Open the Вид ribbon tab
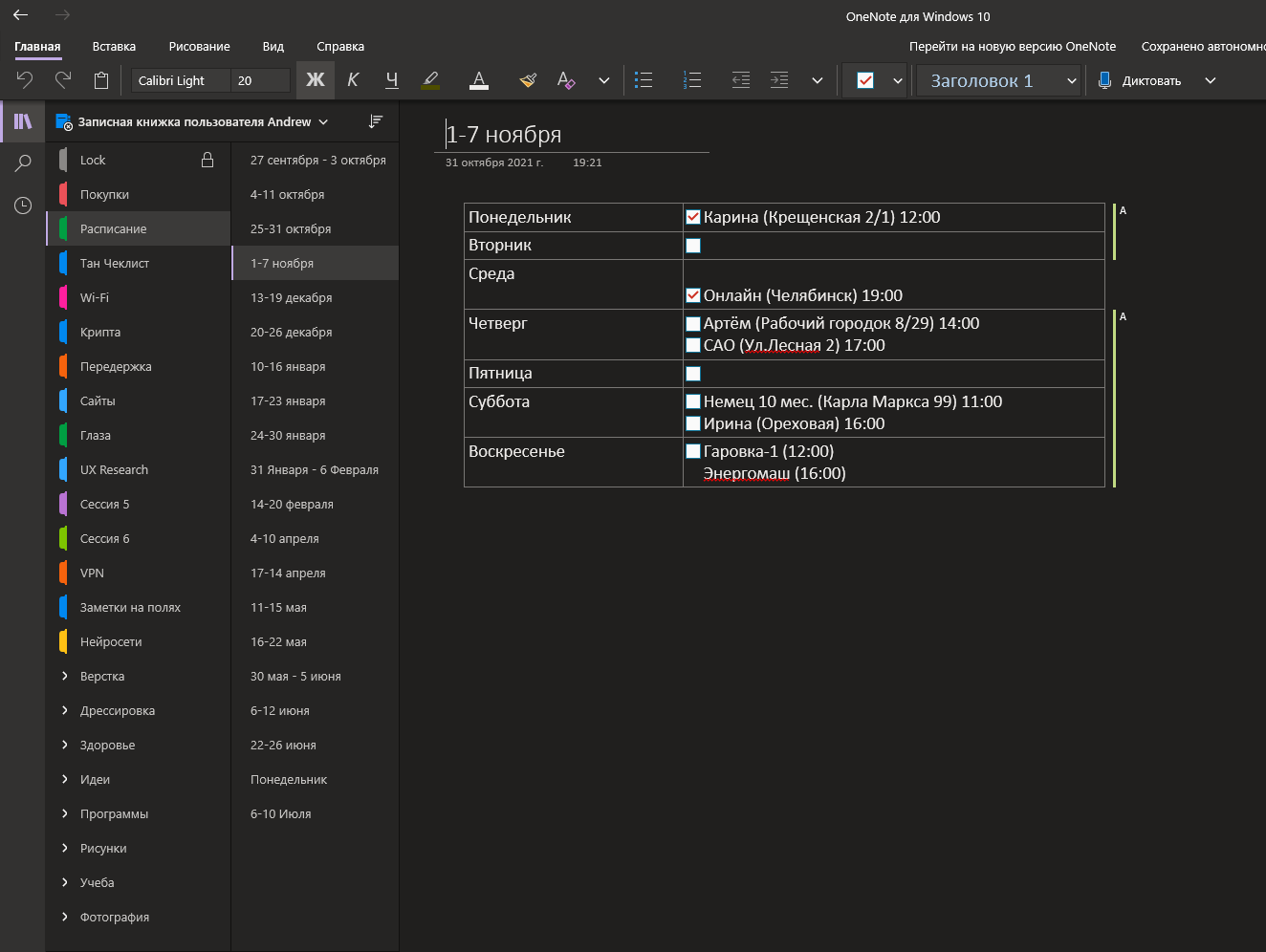This screenshot has width=1266, height=952. (273, 46)
